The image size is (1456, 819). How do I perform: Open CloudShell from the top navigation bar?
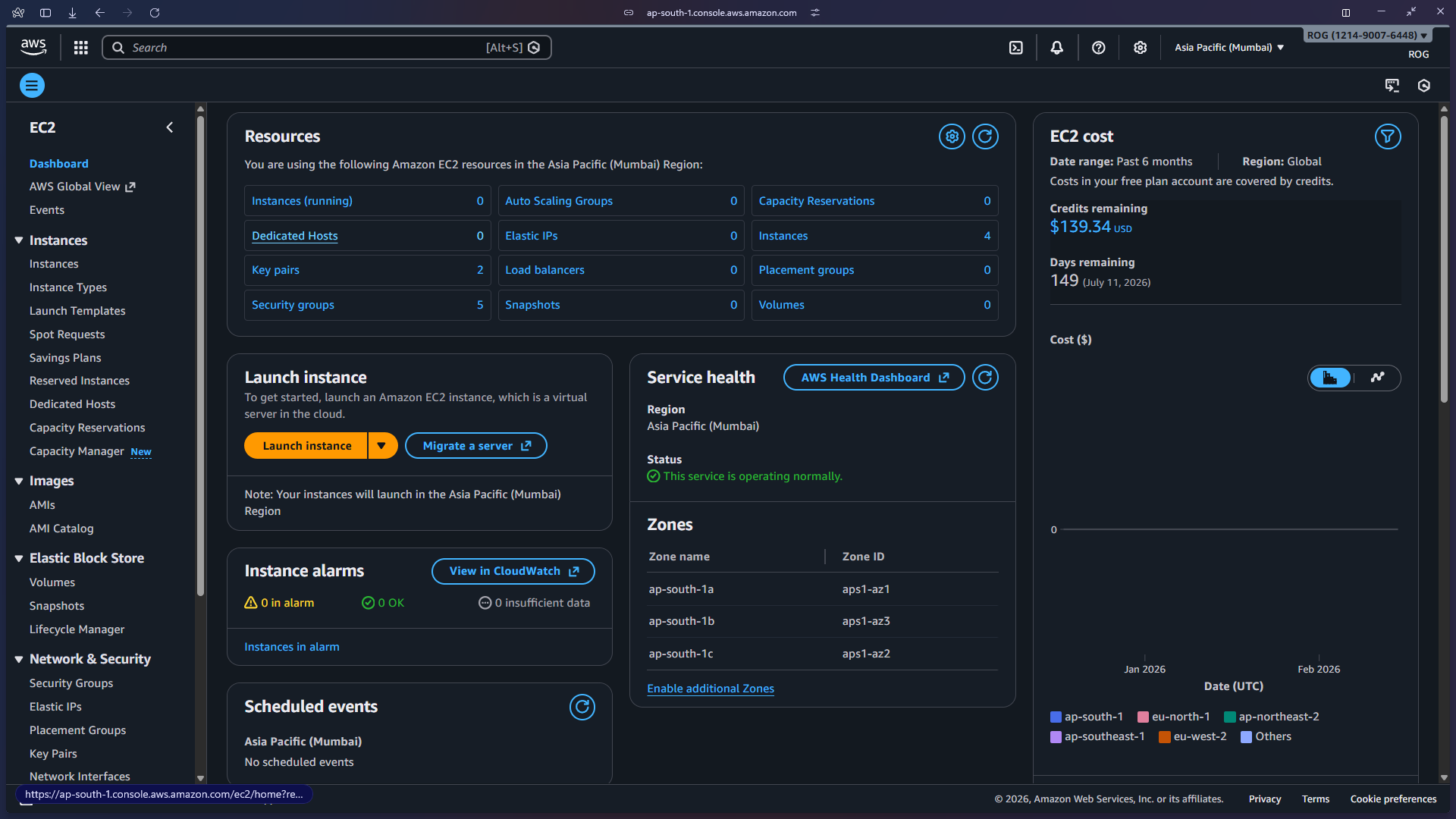1015,47
